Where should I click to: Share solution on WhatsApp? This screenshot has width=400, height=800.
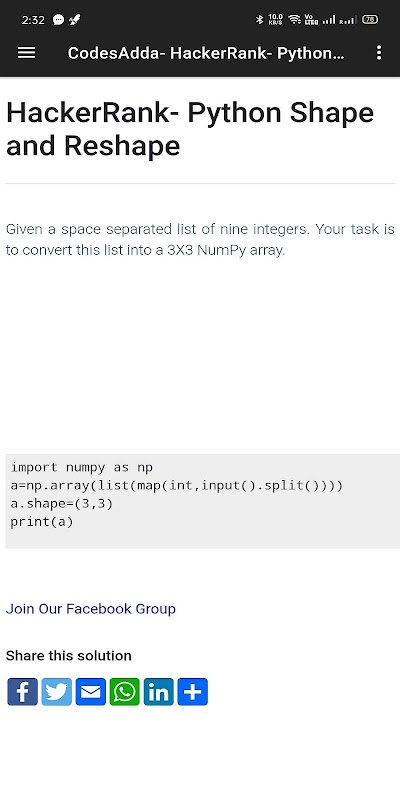(124, 692)
